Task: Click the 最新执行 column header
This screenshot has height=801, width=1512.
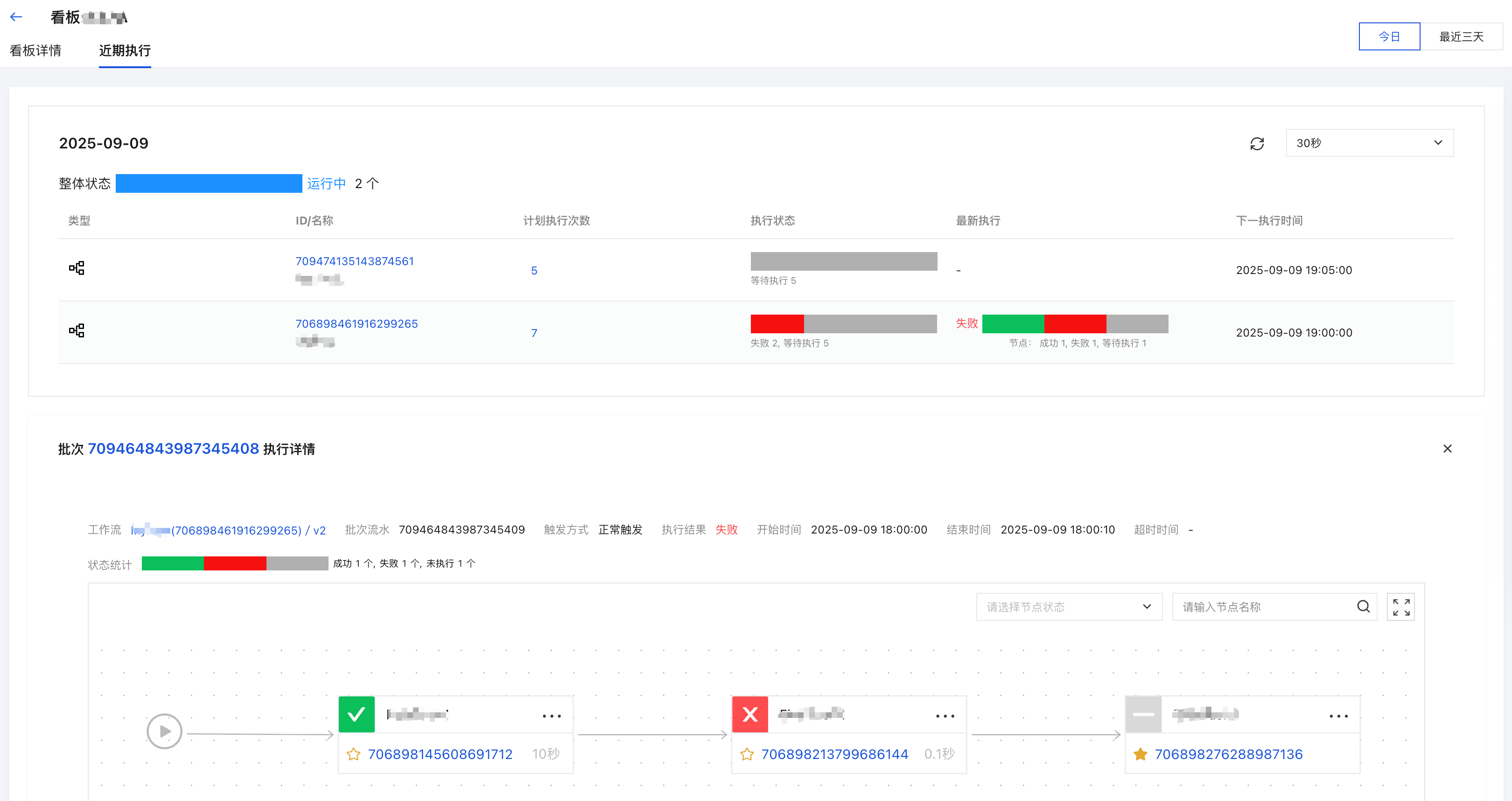Action: click(978, 221)
